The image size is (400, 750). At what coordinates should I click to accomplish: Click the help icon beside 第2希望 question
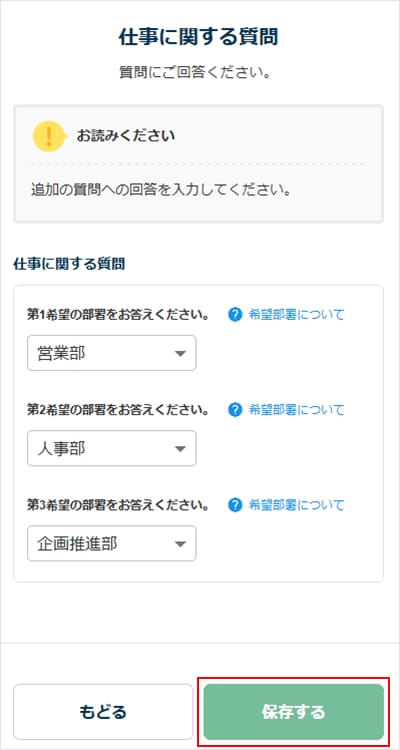pos(235,410)
